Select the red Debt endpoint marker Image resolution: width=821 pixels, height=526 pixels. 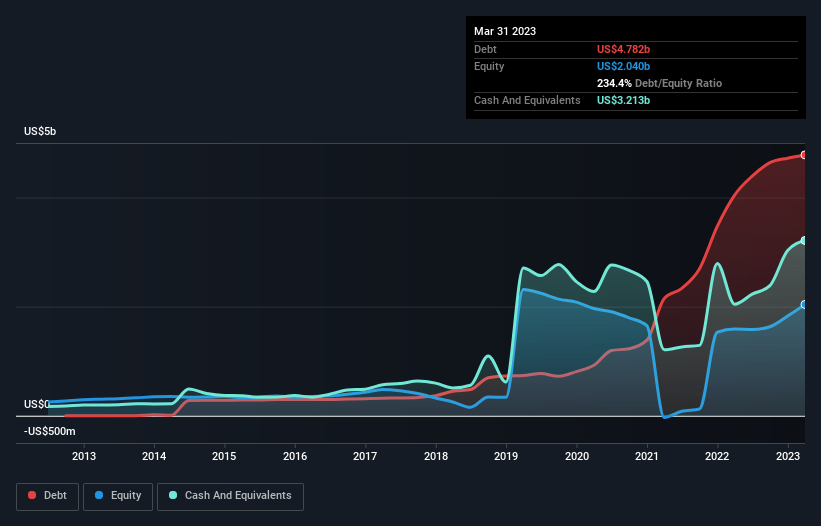[804, 155]
